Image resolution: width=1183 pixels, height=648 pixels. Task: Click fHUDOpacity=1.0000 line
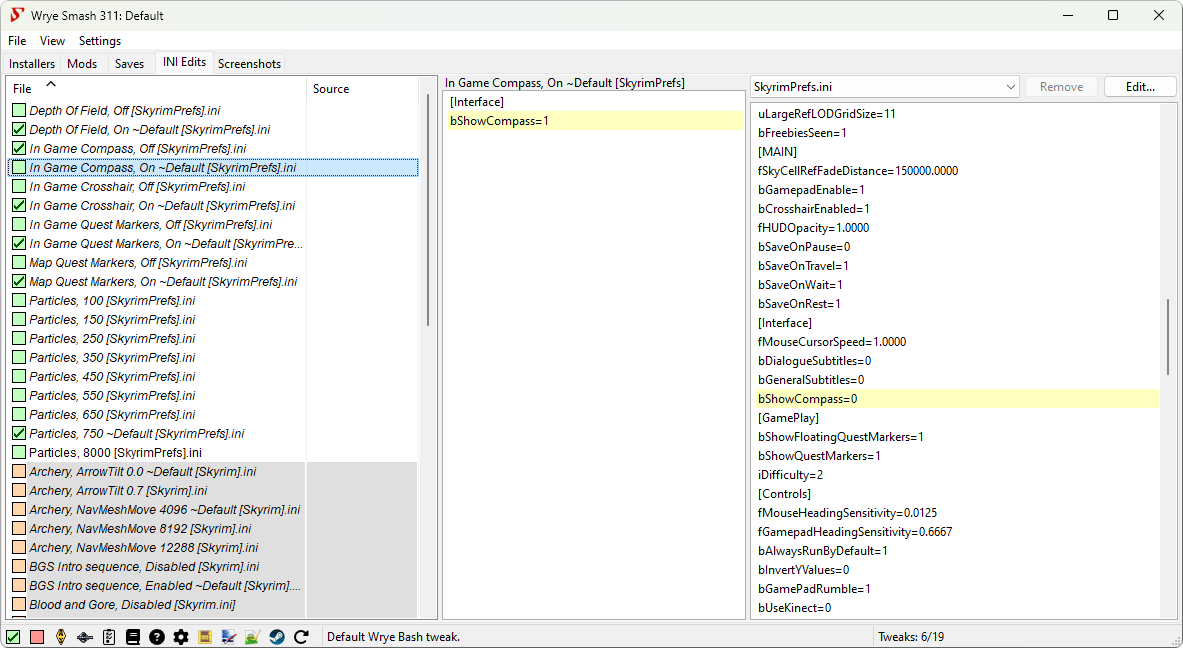click(813, 228)
